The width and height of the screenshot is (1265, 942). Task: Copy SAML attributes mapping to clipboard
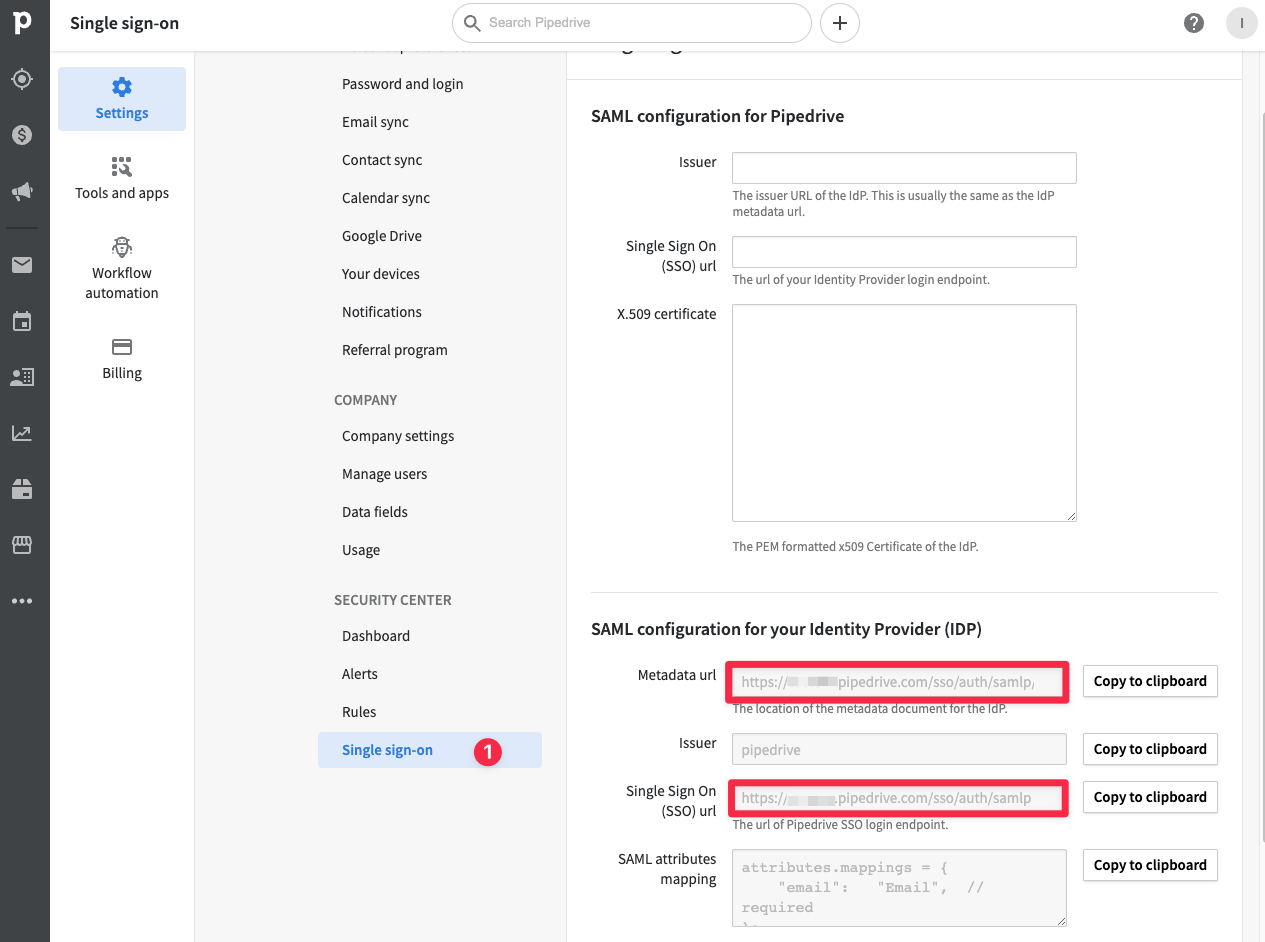(1150, 865)
